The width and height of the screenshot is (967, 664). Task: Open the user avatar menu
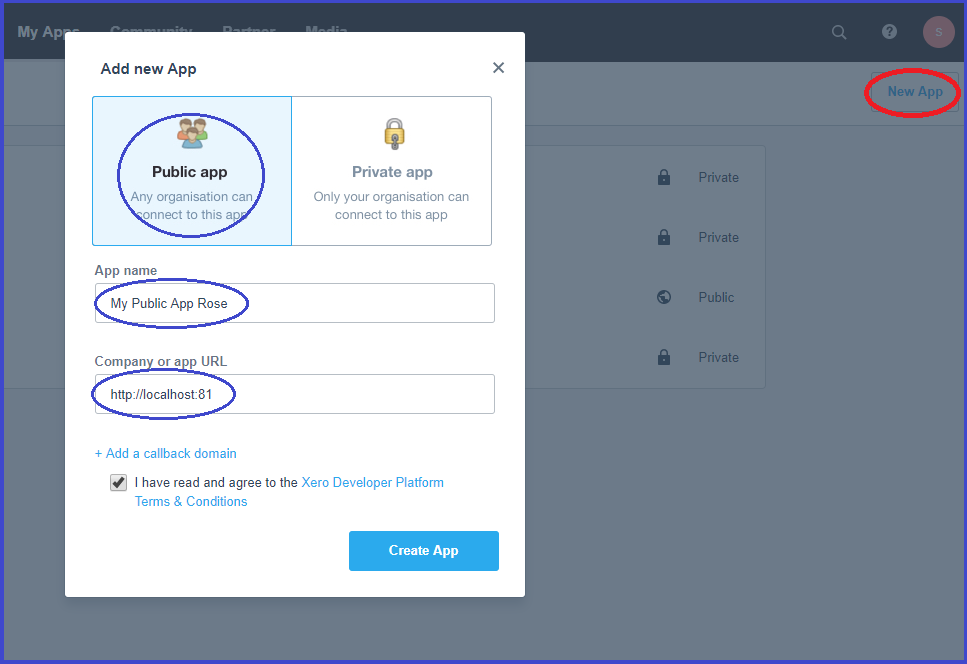click(x=939, y=32)
